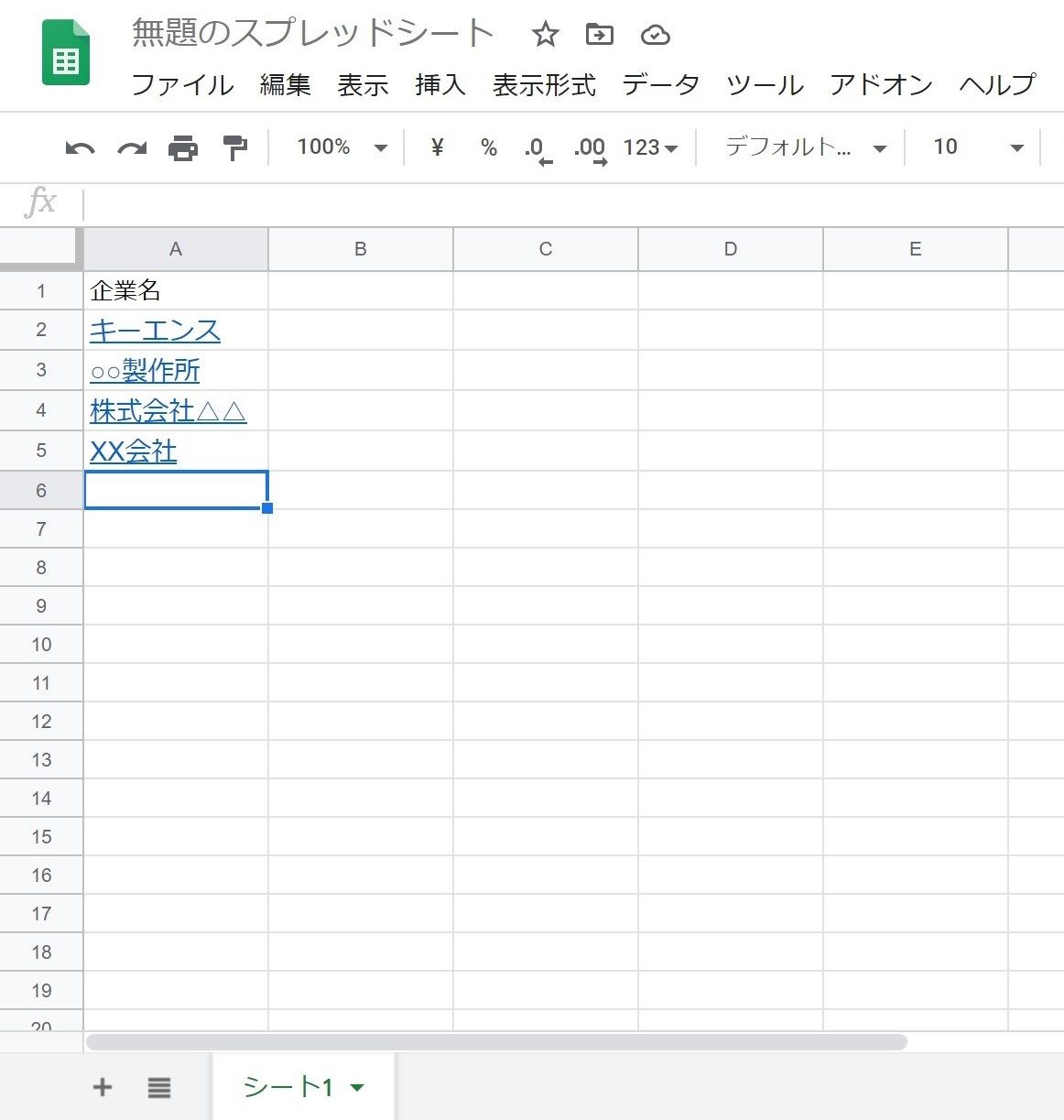Open the ファイル menu

183,85
